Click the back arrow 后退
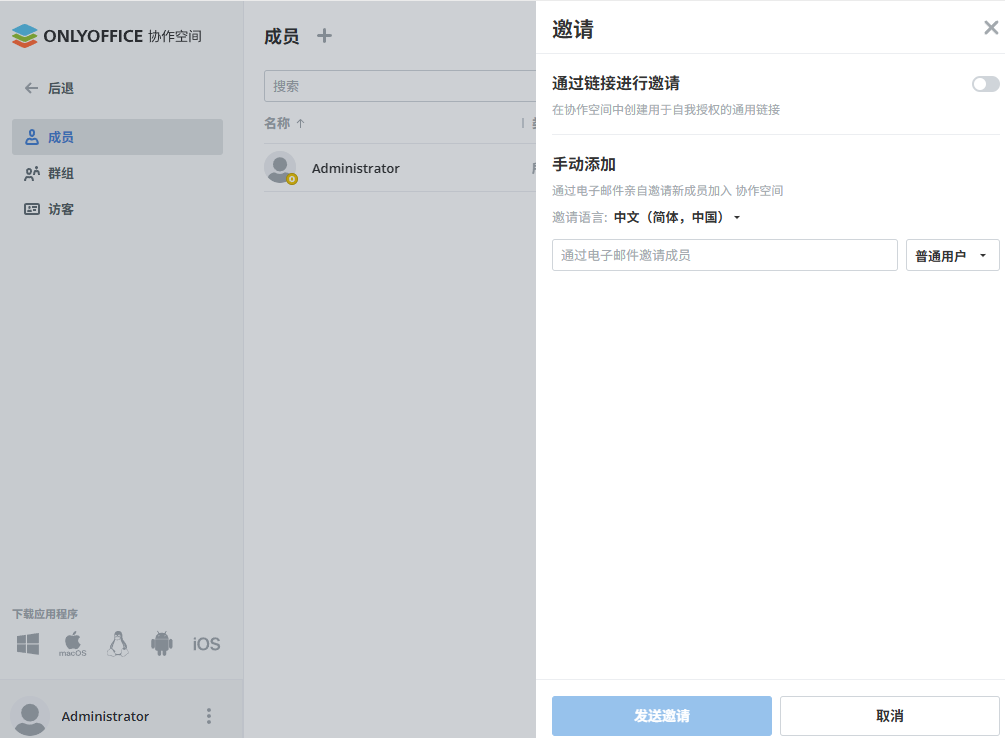The image size is (1005, 738). coord(49,88)
